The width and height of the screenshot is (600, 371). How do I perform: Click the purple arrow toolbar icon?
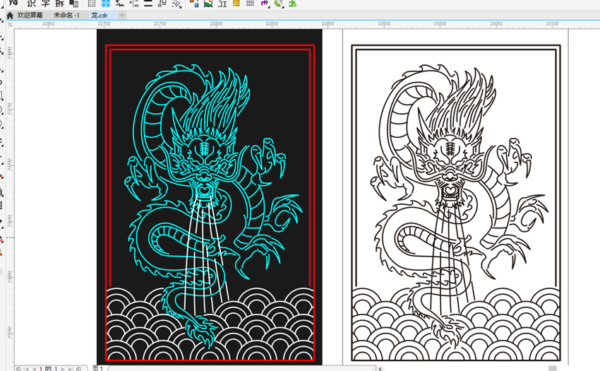pyautogui.click(x=264, y=3)
